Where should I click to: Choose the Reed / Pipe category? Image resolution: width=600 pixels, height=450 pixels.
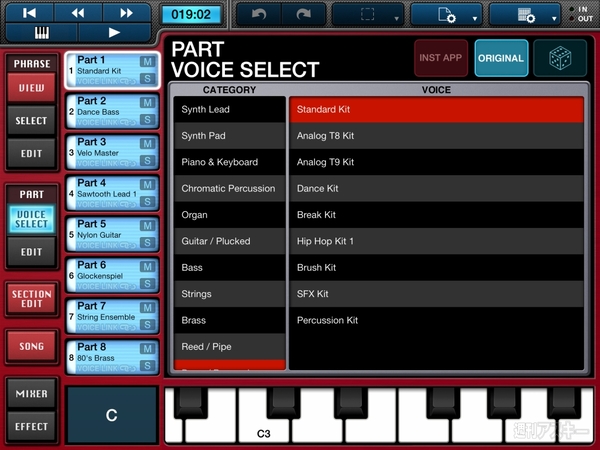[230, 347]
